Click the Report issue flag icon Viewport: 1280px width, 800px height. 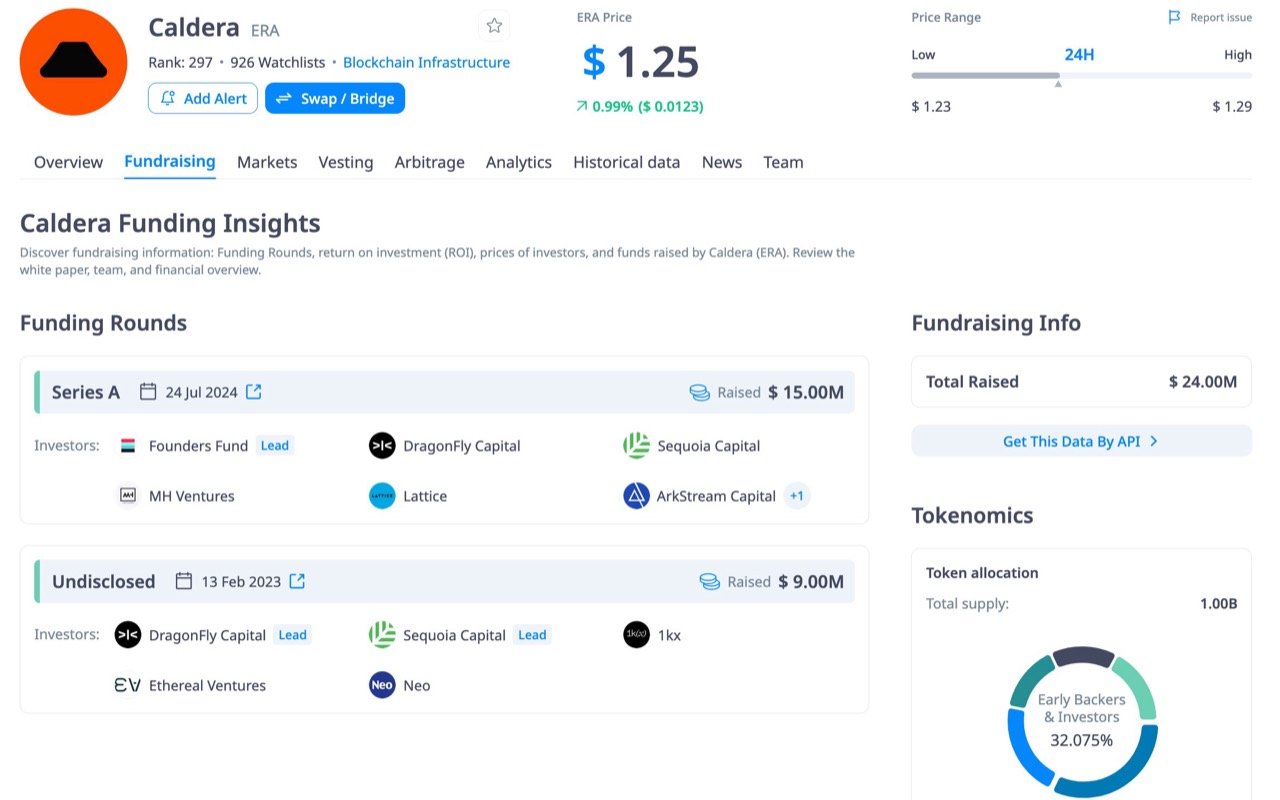[x=1175, y=18]
